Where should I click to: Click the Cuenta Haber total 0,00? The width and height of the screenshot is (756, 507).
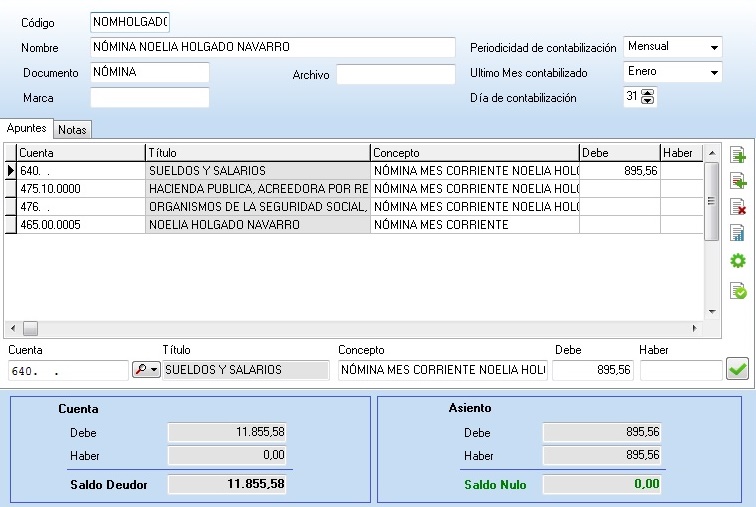227,455
